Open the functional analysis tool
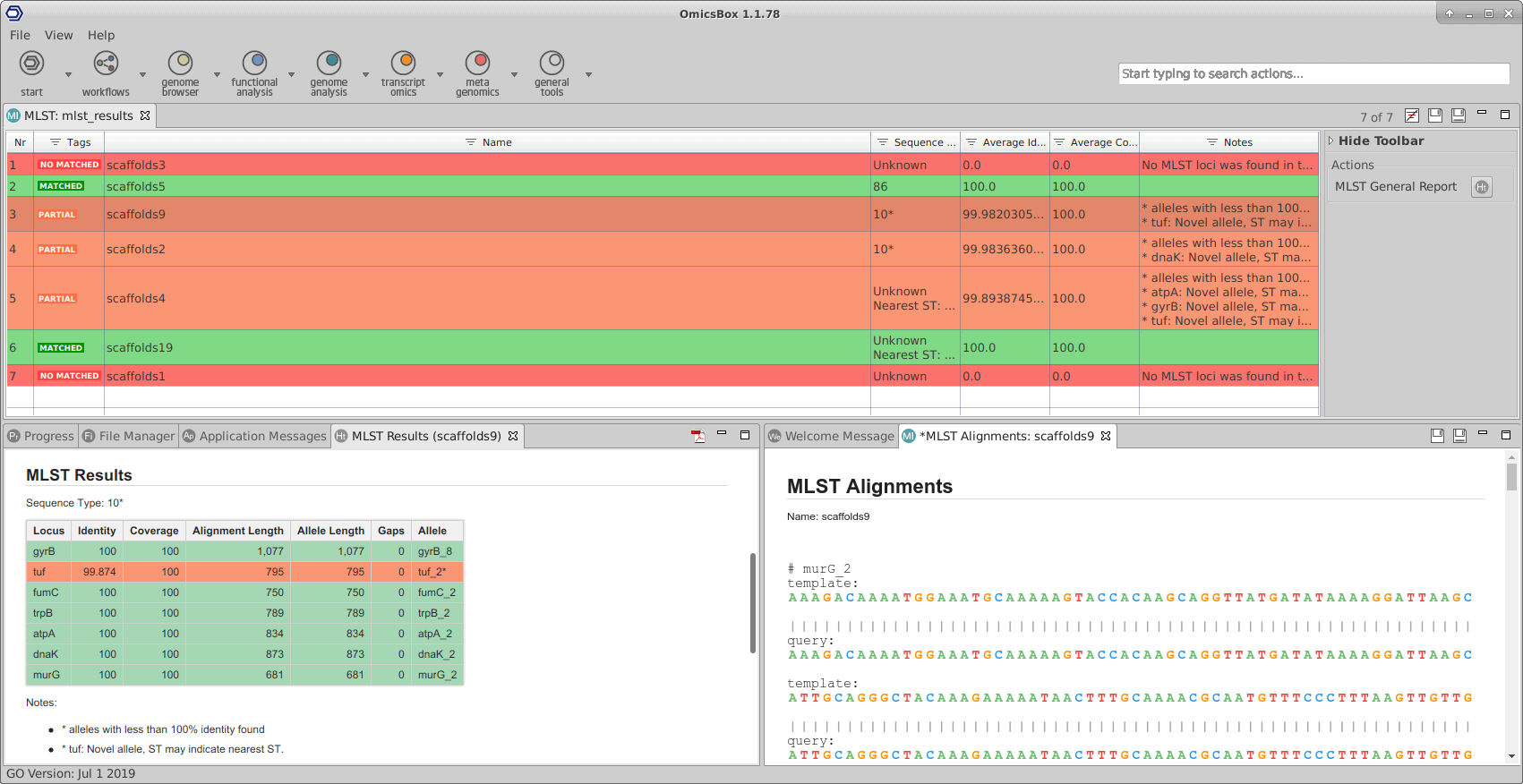 tap(254, 64)
